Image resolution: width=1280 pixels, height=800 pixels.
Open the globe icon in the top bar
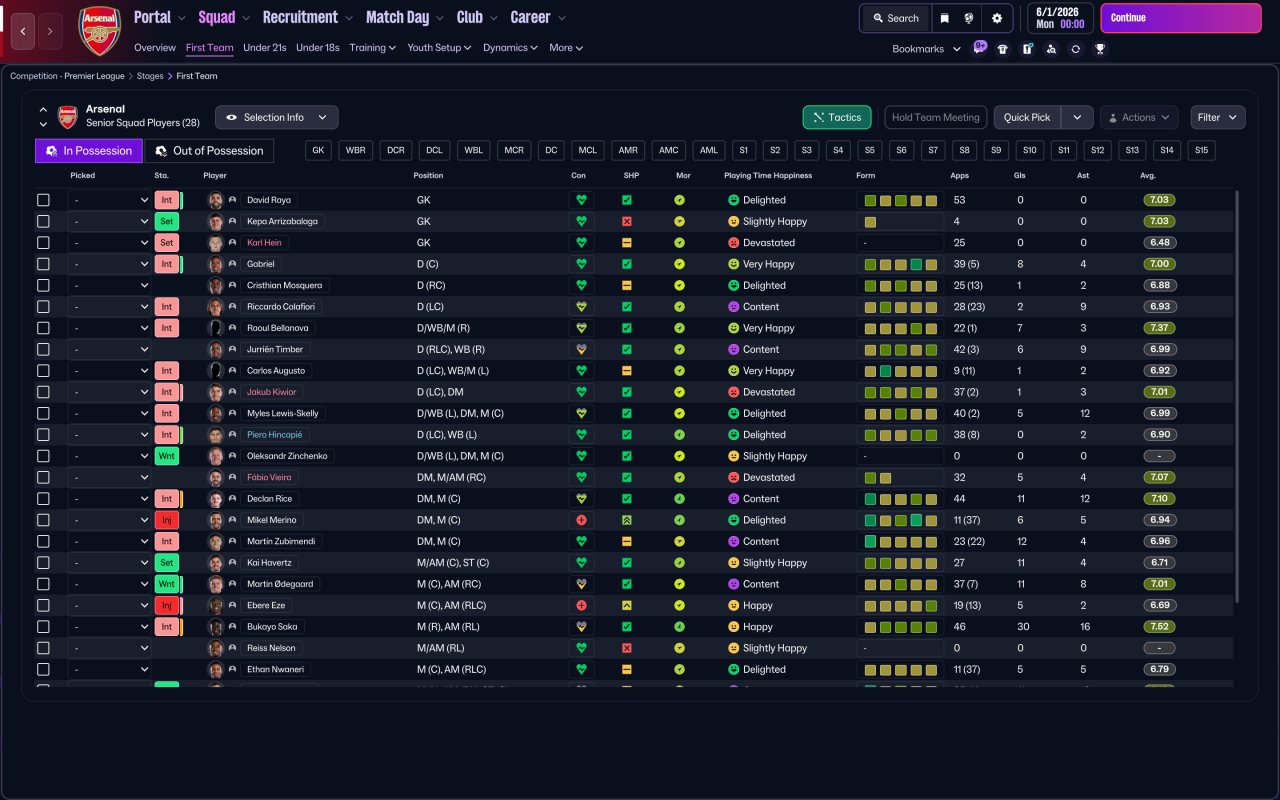(970, 18)
